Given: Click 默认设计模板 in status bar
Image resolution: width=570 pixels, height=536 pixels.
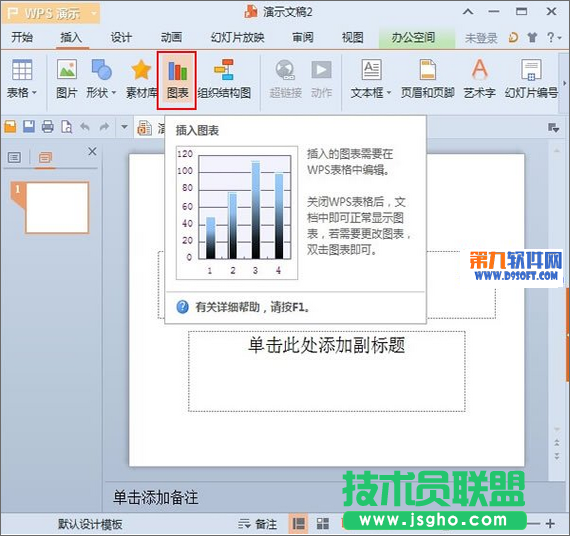Looking at the screenshot, I should pyautogui.click(x=90, y=524).
